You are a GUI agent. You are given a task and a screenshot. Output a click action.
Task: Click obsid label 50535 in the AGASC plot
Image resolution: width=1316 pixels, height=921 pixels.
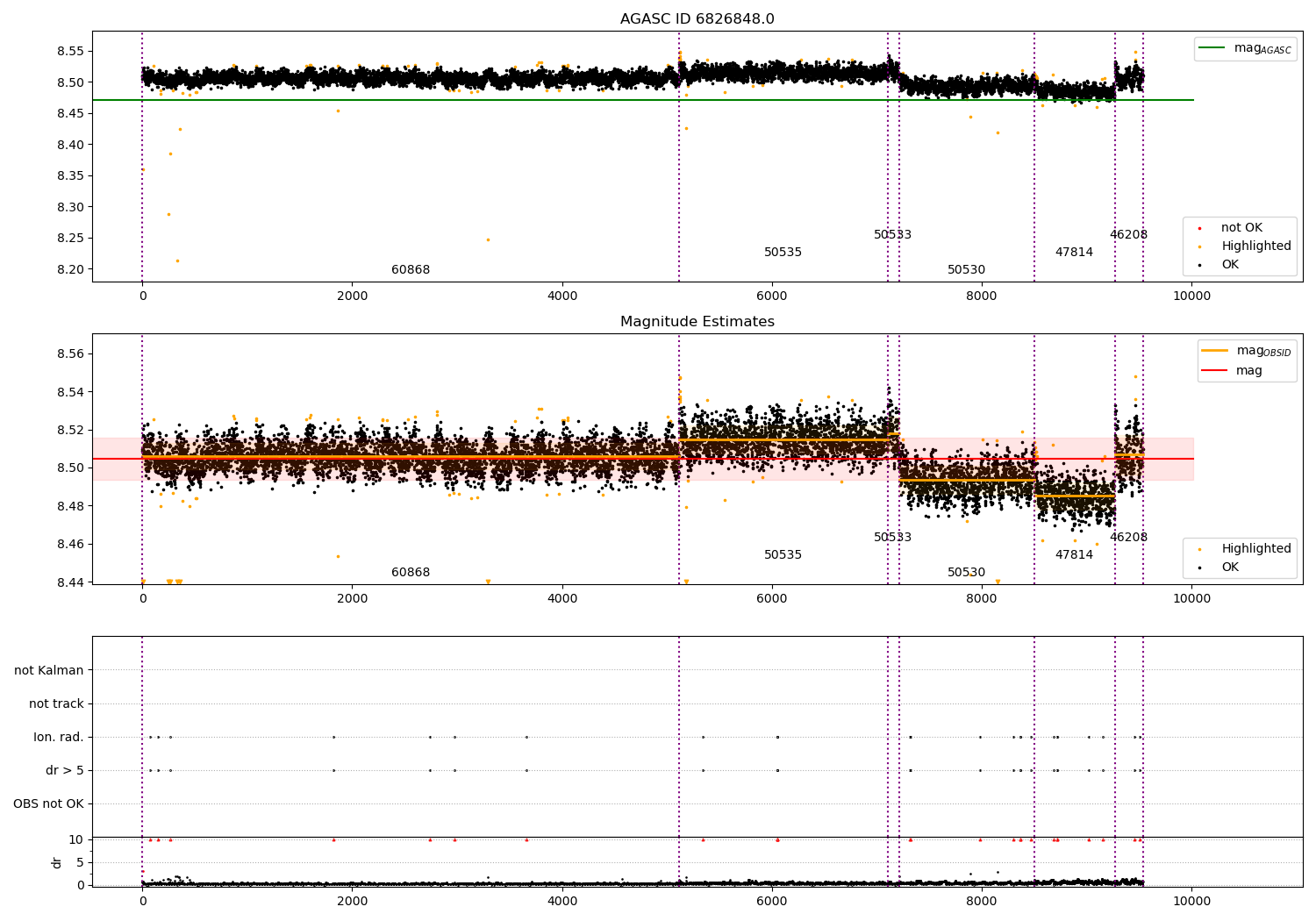click(x=783, y=253)
